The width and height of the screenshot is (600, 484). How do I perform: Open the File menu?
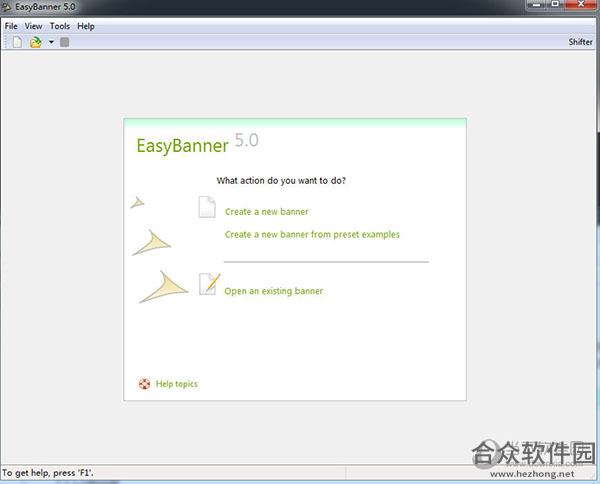(11, 26)
